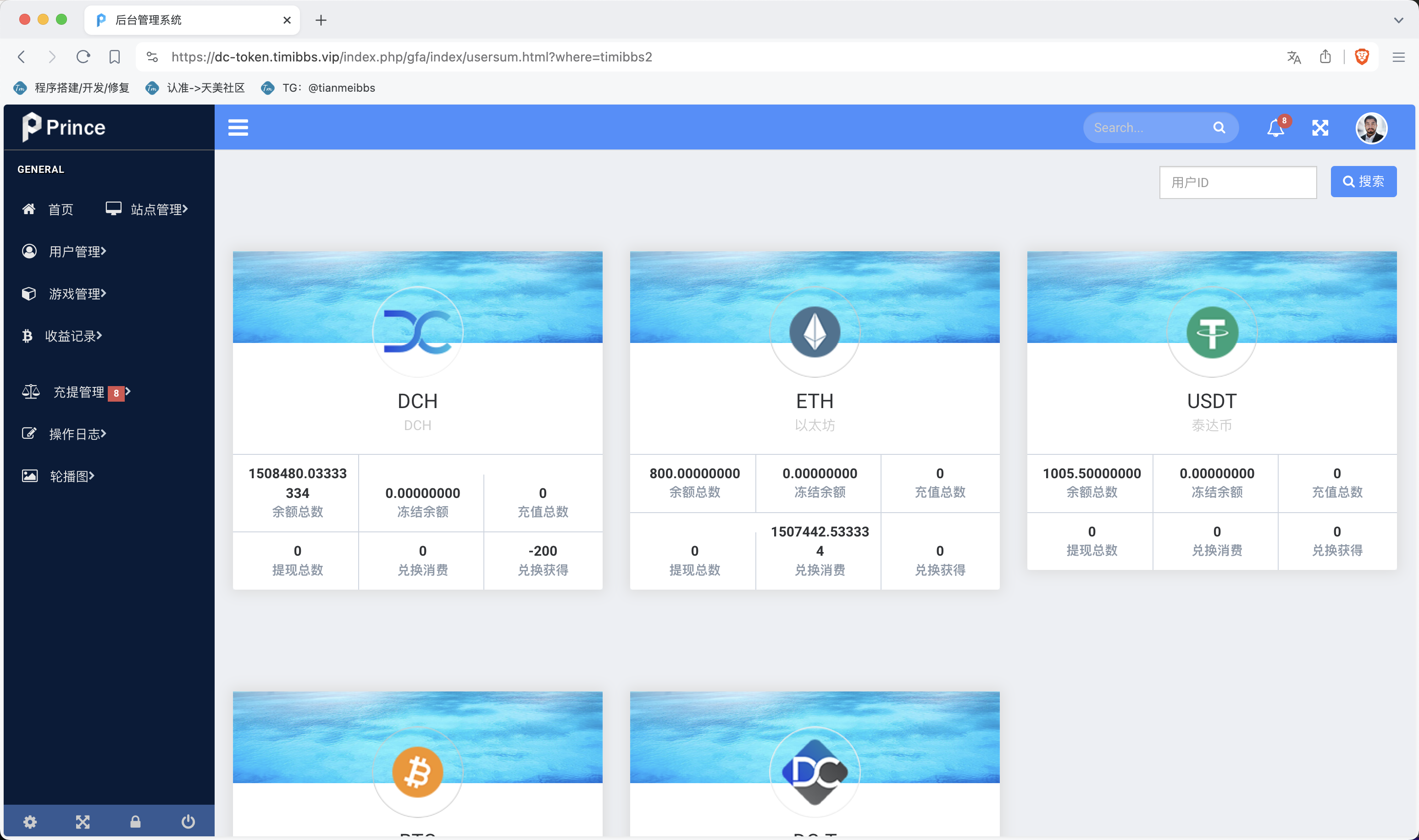Screen dimensions: 1419x840
Task: Open the browser main menu icon
Action: click(1399, 57)
